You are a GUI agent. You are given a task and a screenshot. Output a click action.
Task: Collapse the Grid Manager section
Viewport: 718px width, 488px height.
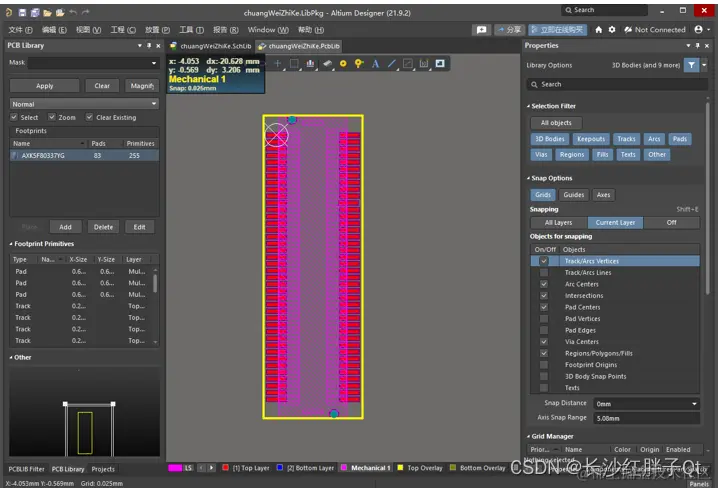pos(528,437)
